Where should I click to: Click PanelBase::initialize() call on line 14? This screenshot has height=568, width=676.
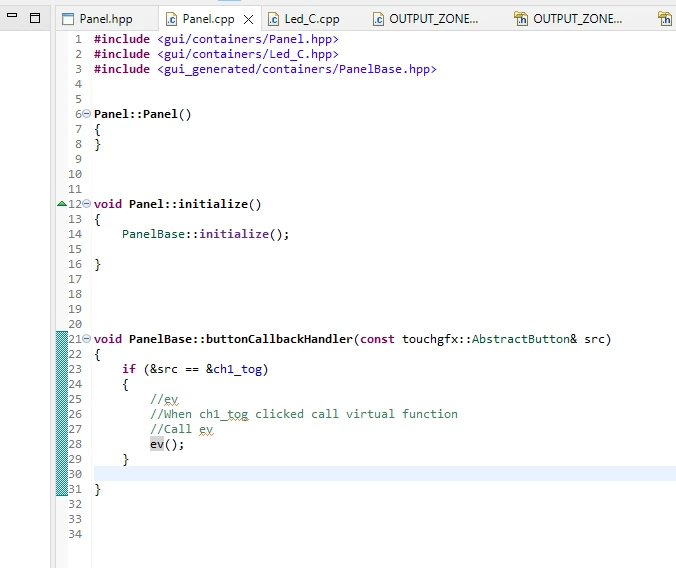(206, 234)
